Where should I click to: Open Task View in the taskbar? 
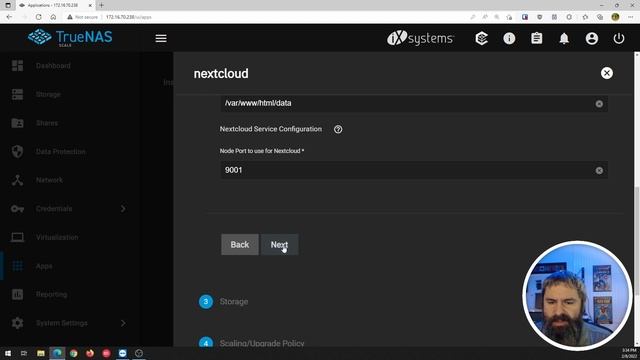(x=24, y=353)
